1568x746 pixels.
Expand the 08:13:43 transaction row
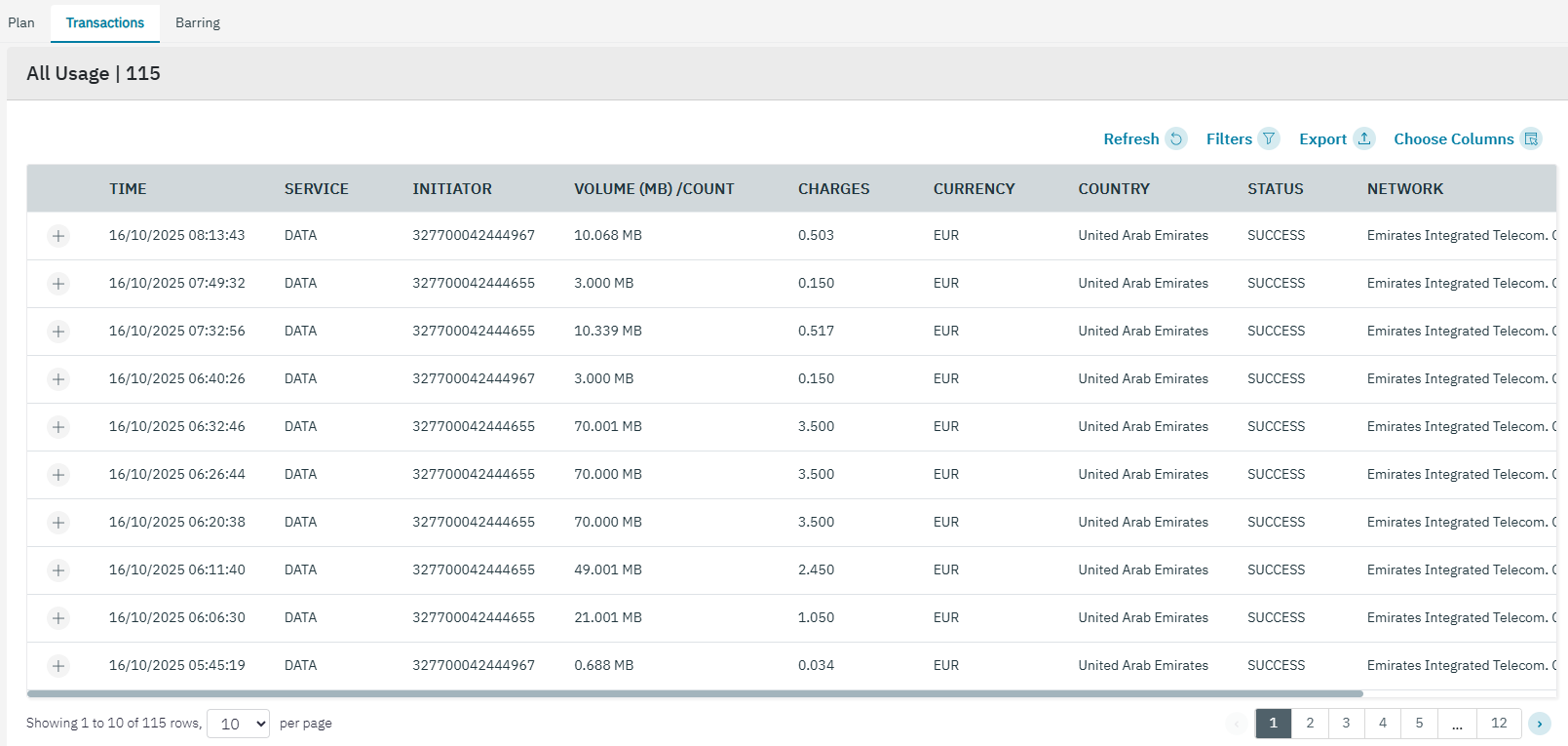tap(58, 236)
